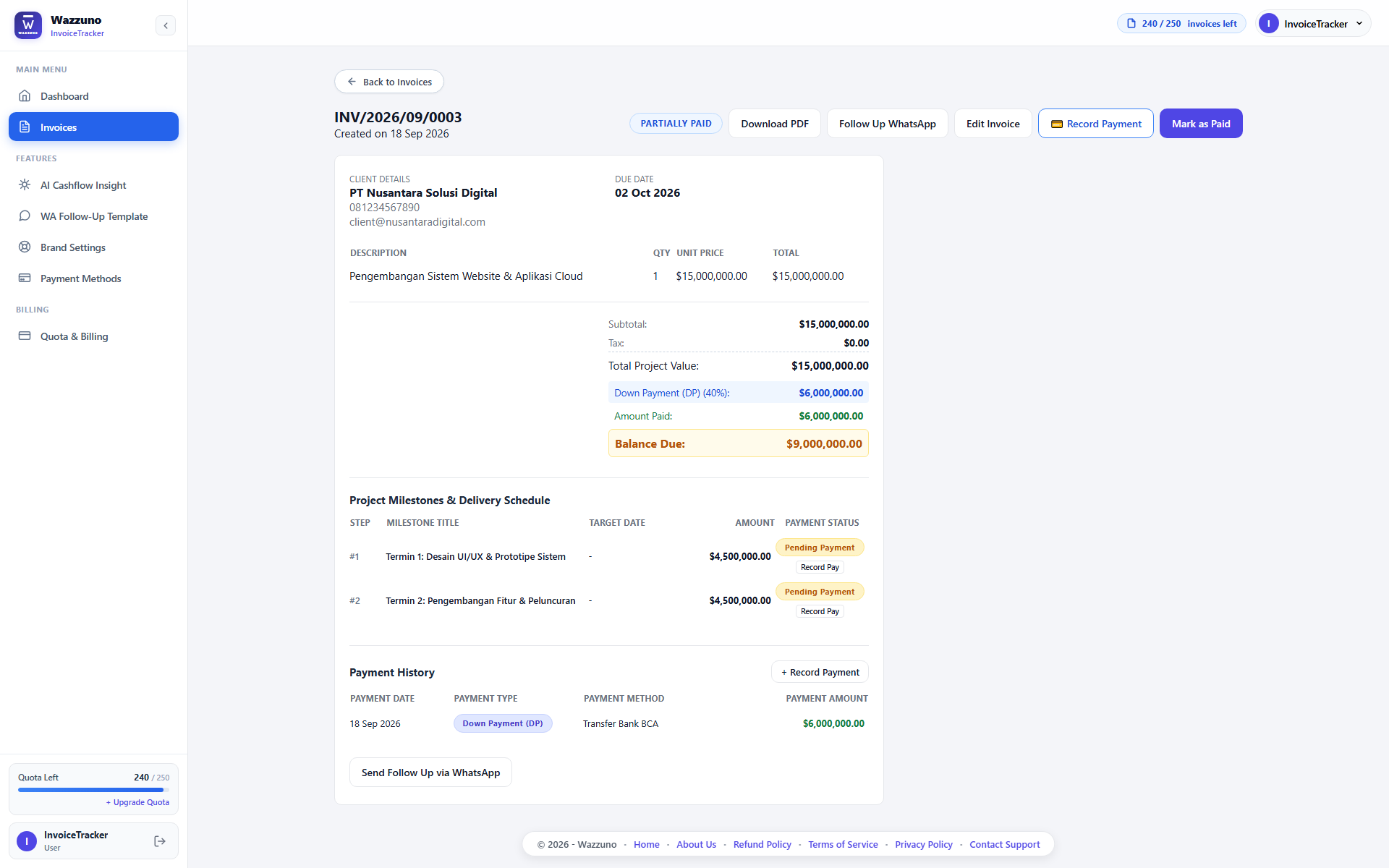The image size is (1389, 868).
Task: Open the Contact Support footer link
Action: pos(1004,844)
